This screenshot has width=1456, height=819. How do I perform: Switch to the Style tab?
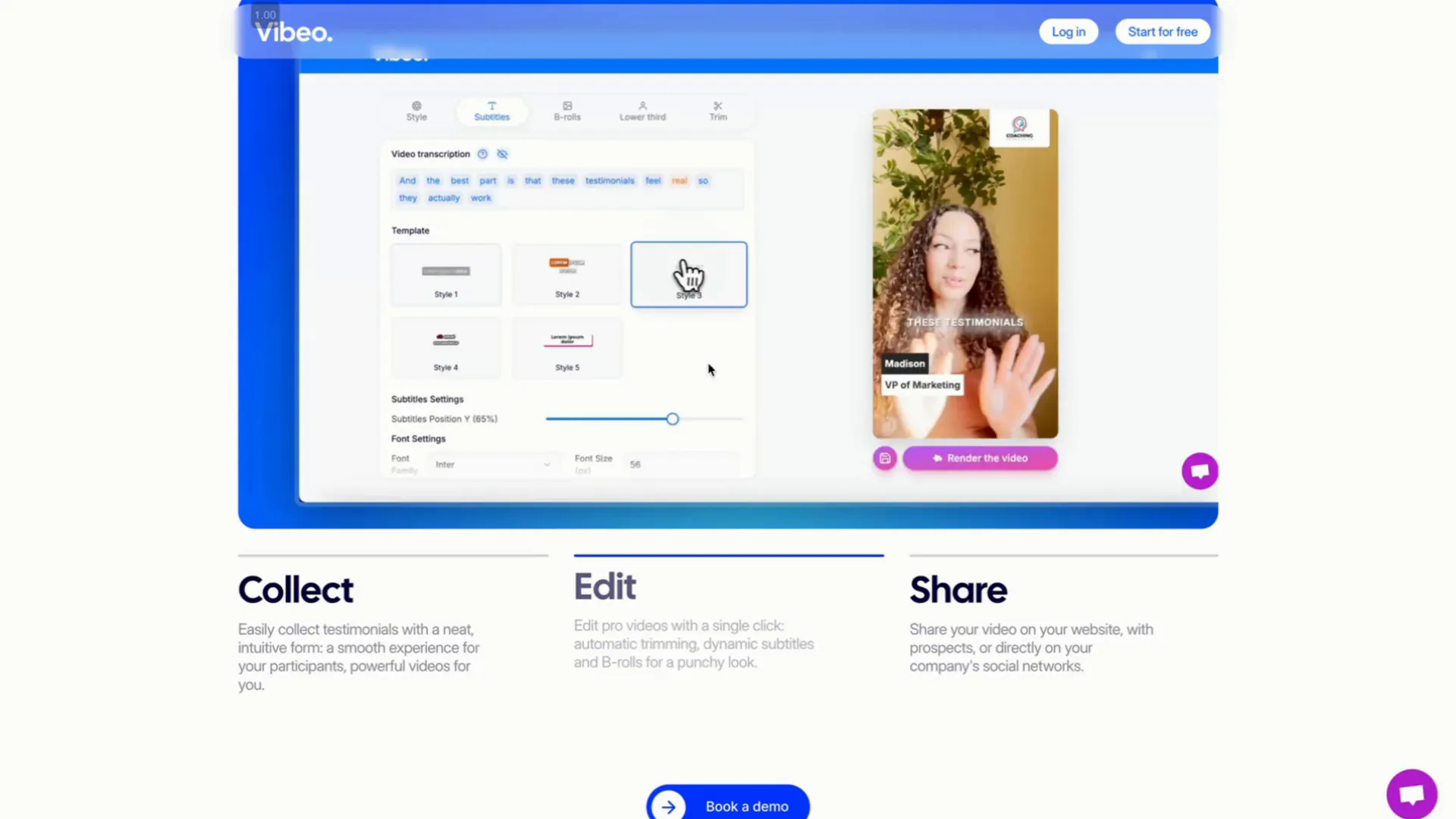click(416, 111)
